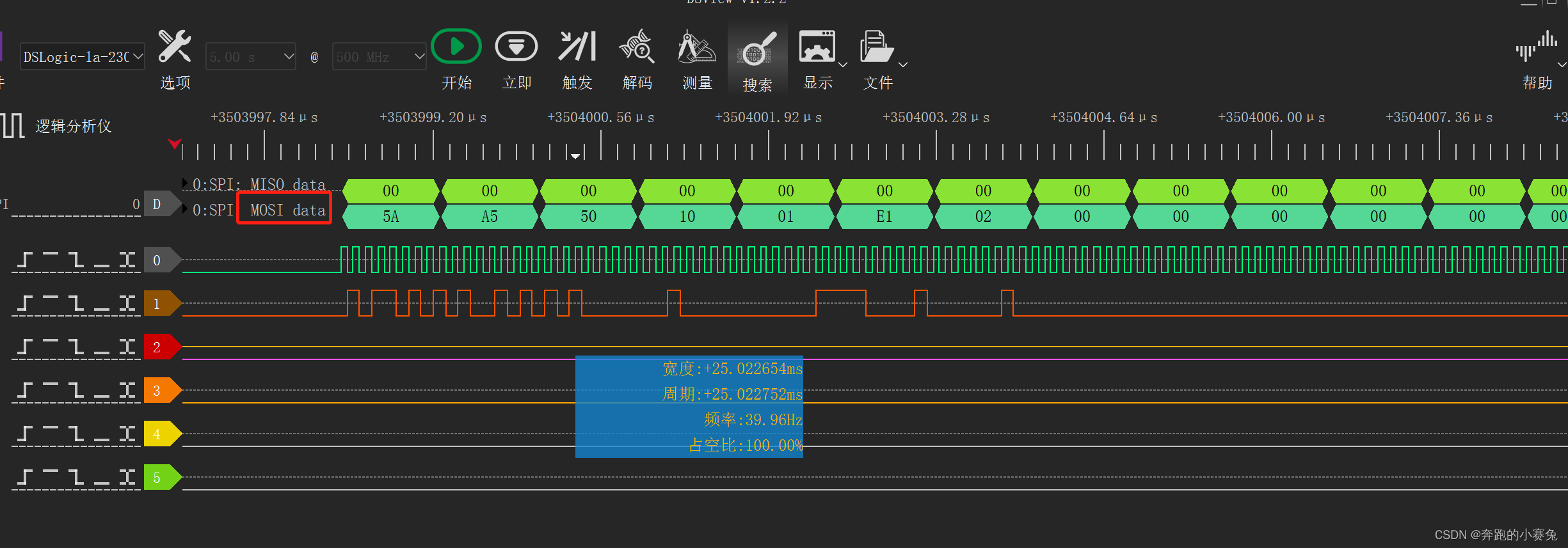Screen dimensions: 1568x548
Task: Set high level trigger on channel 0
Action: click(51, 254)
